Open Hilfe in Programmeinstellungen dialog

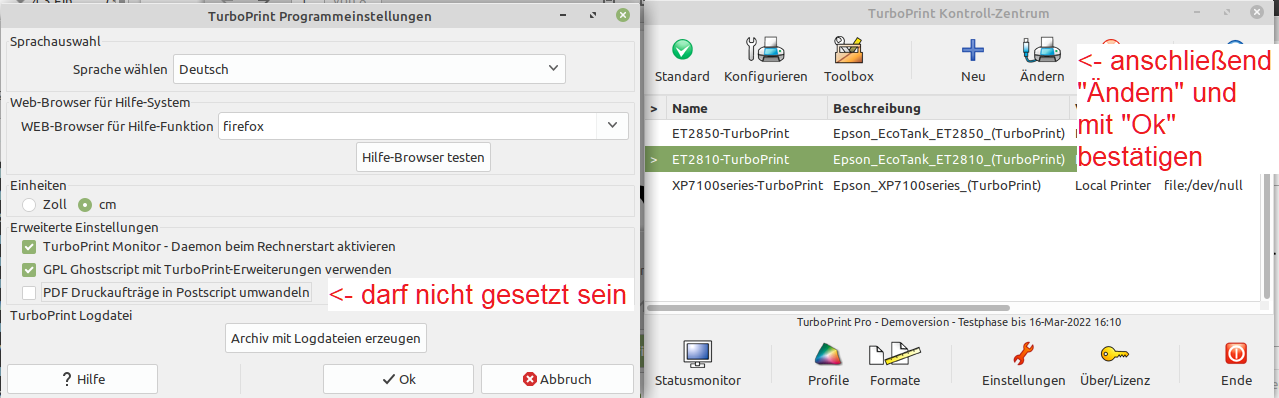tap(83, 379)
